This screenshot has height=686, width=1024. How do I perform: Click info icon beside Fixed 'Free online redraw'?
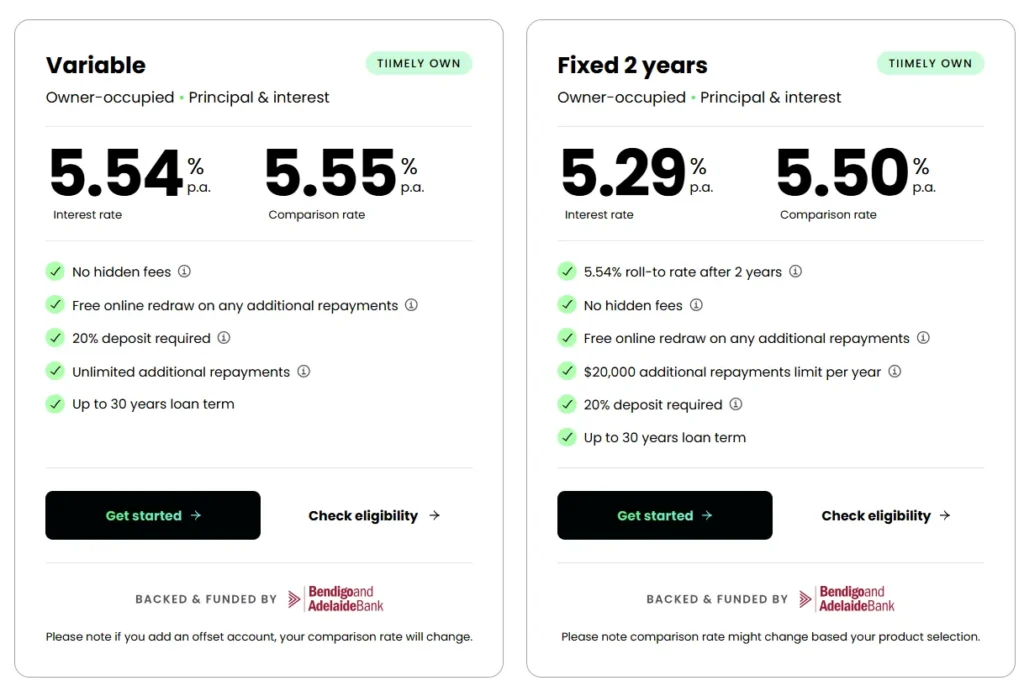(923, 338)
